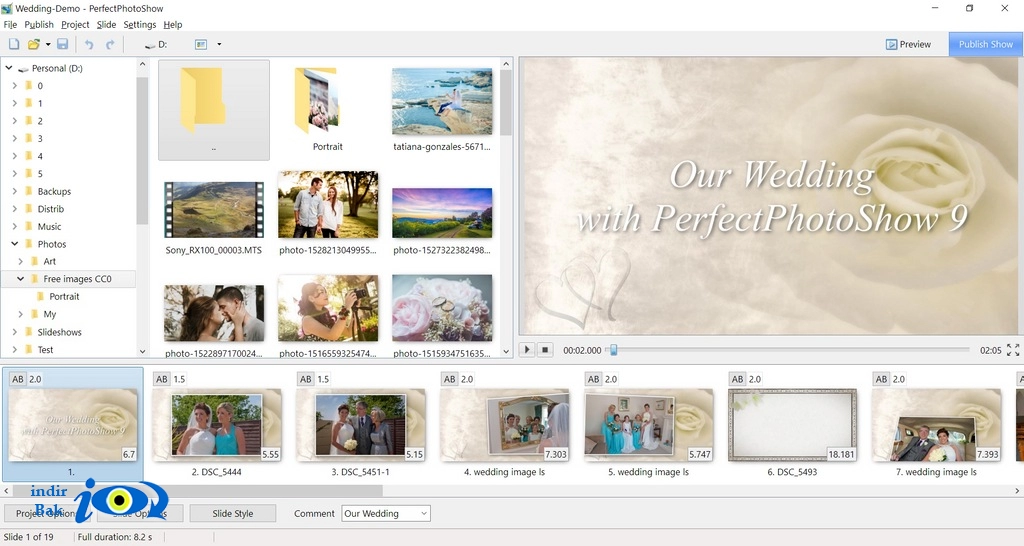Open the Project menu
The image size is (1024, 546).
75,25
